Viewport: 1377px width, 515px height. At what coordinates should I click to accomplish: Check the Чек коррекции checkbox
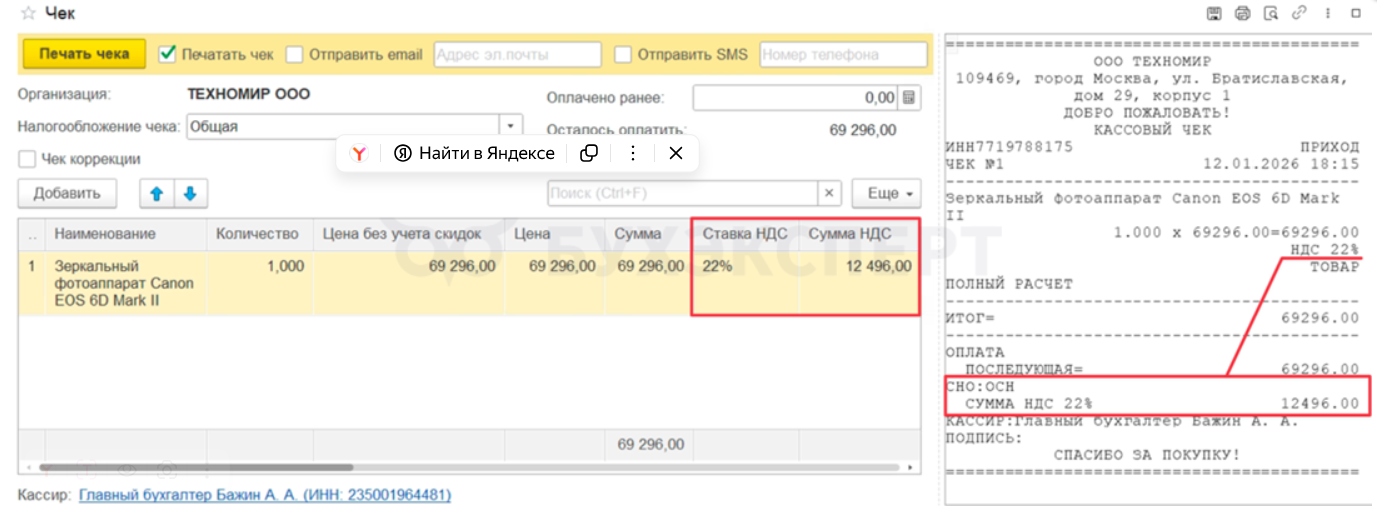[x=27, y=159]
